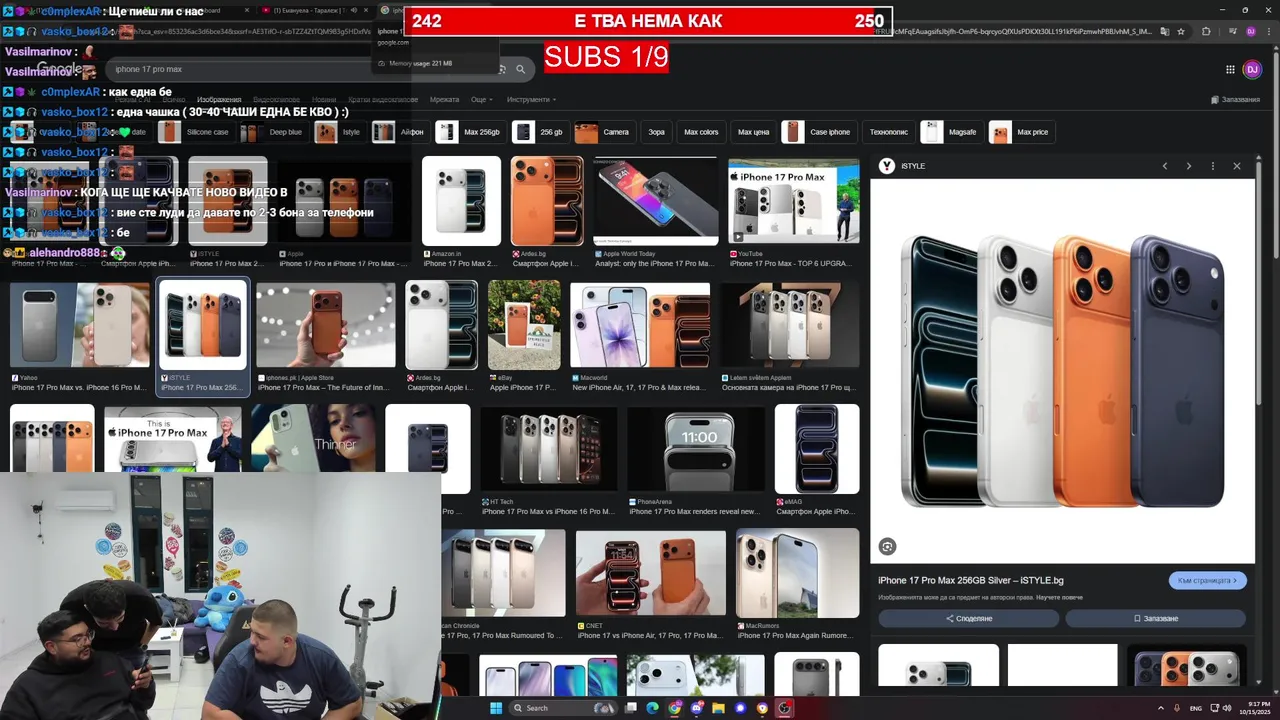Open related three-color iPhones thumbnail in preview panel

(1187, 666)
